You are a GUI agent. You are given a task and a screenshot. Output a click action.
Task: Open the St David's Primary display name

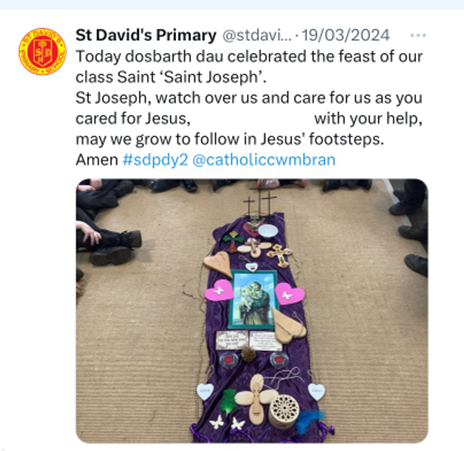pos(146,35)
